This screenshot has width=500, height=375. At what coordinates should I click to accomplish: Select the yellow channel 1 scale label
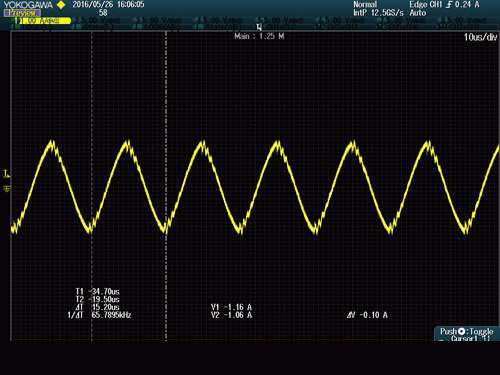pyautogui.click(x=43, y=21)
